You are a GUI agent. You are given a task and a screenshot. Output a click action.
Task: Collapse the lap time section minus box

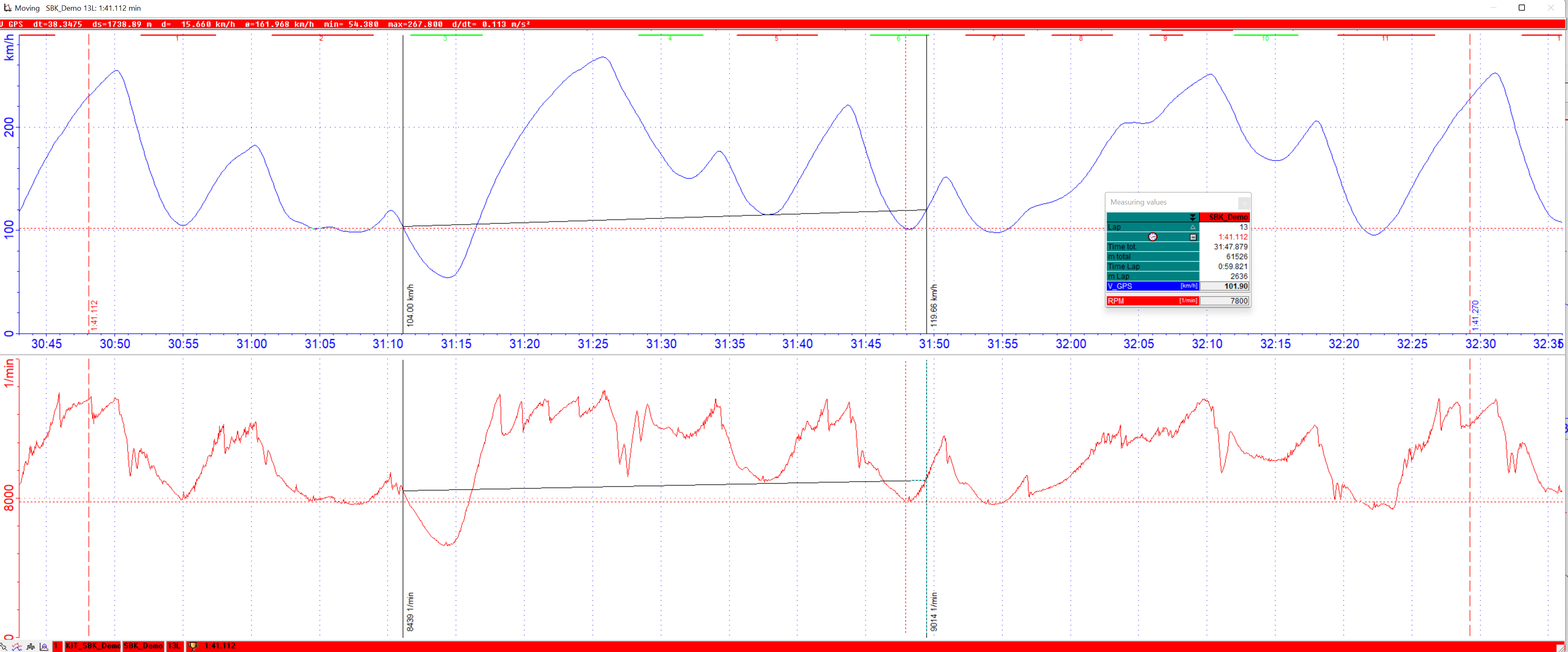point(1193,237)
